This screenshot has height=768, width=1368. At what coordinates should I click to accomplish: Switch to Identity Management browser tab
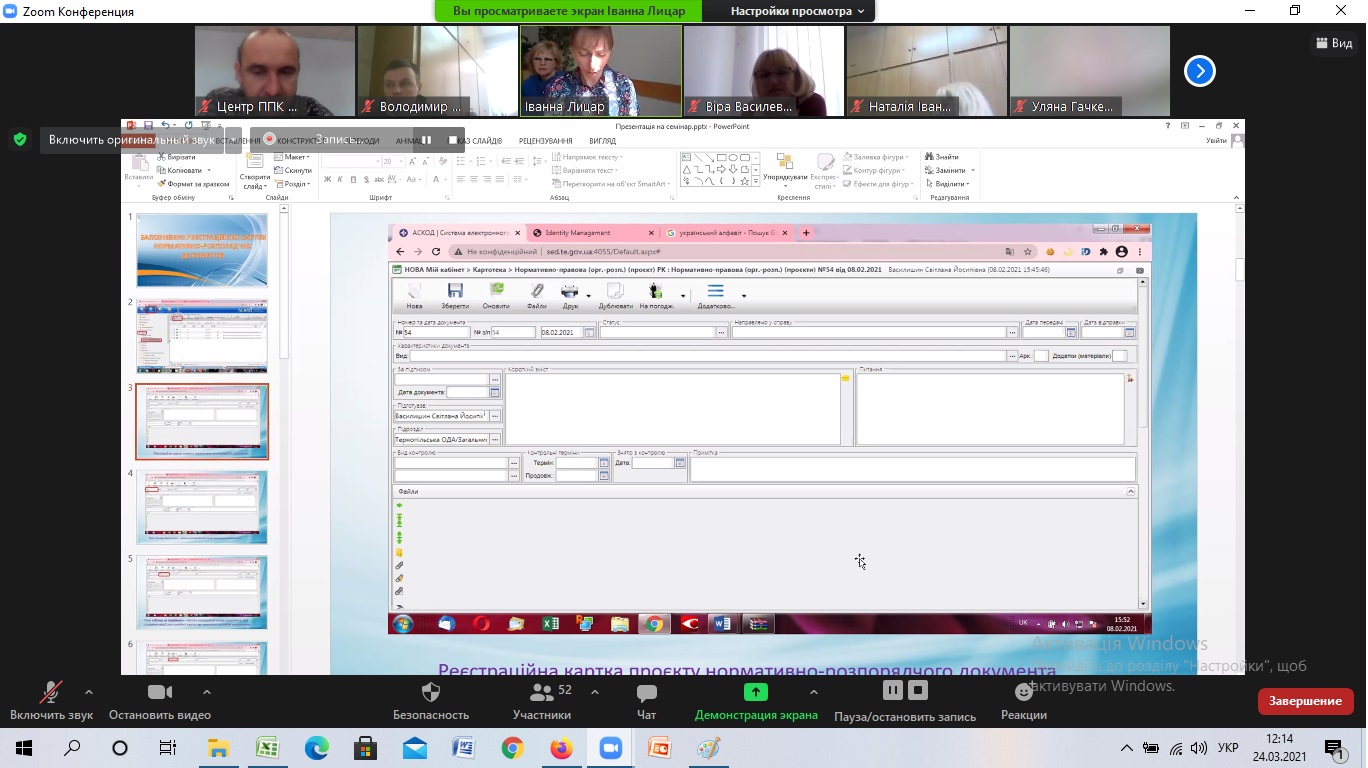pos(590,232)
